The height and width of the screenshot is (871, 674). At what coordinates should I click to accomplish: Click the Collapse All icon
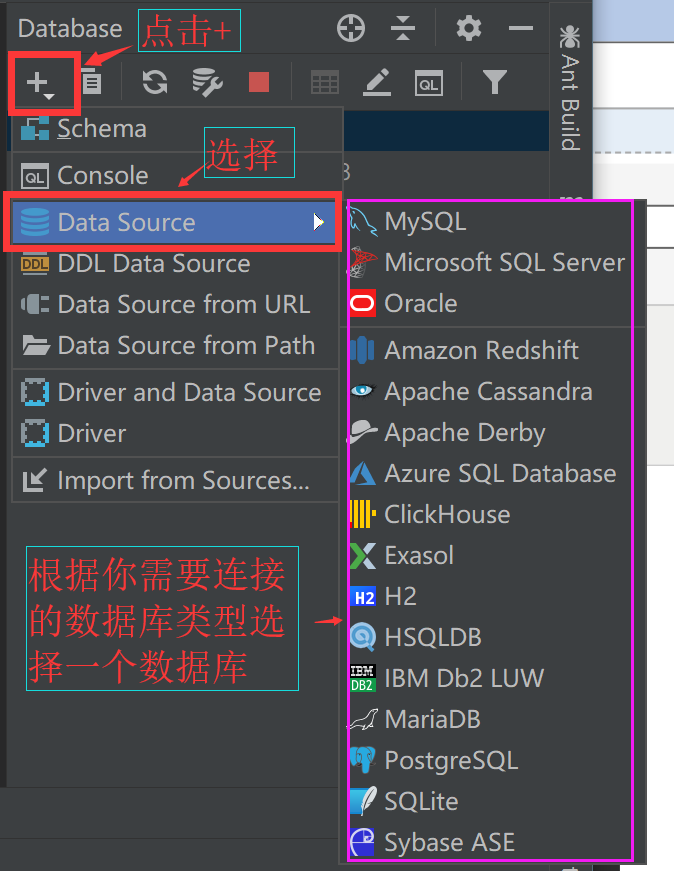click(403, 28)
